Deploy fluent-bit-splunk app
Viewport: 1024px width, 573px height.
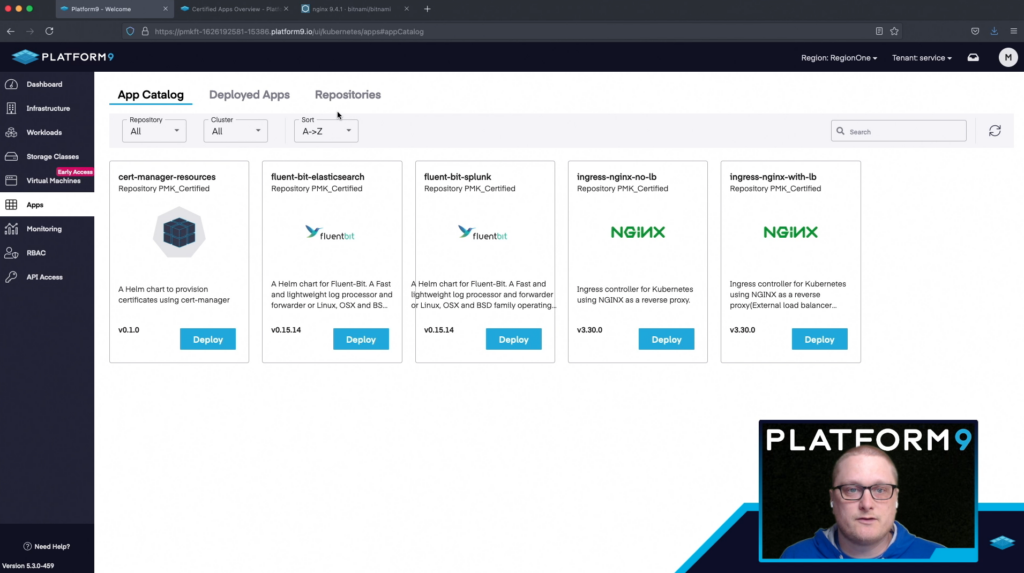tap(513, 339)
